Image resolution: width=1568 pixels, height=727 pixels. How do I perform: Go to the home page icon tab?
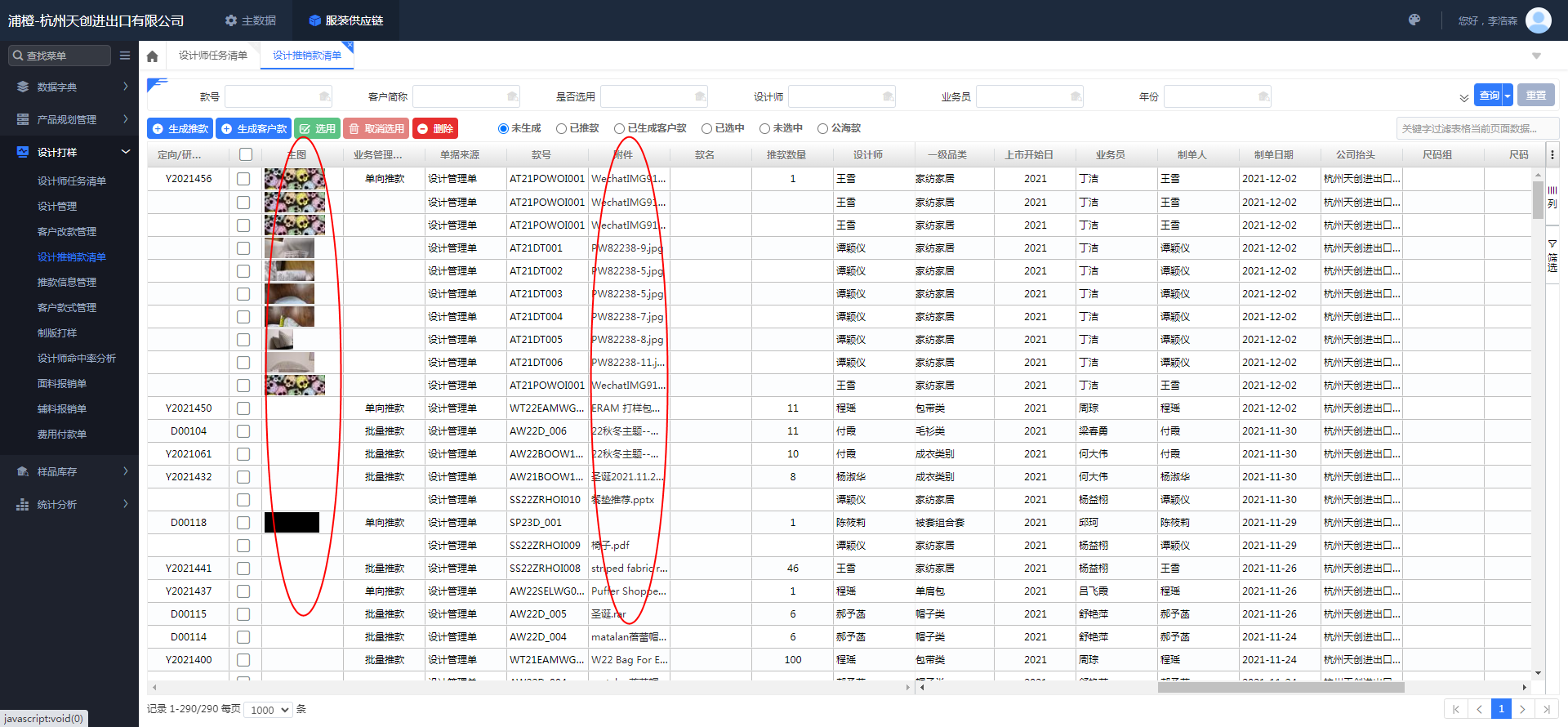pyautogui.click(x=152, y=56)
